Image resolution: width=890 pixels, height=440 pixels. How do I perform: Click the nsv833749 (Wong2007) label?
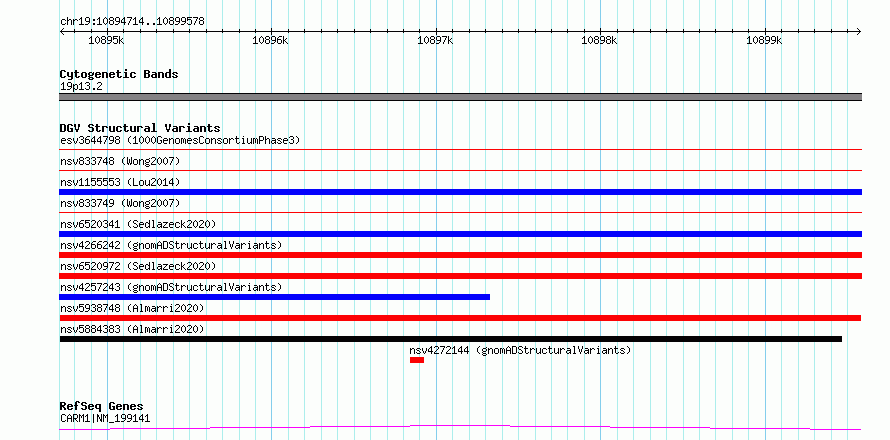point(120,203)
